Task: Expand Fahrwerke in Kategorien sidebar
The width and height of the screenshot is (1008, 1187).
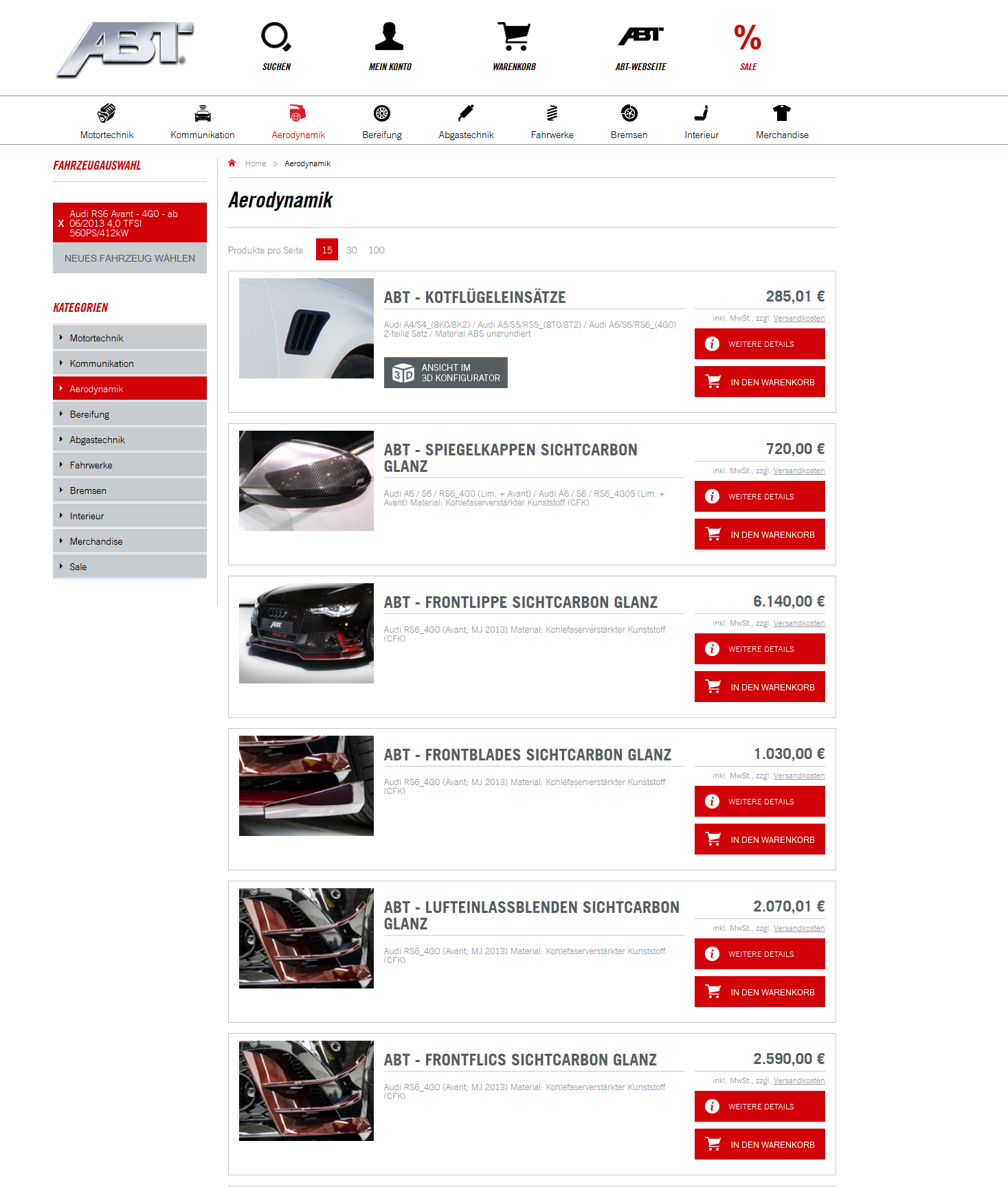Action: click(x=130, y=465)
